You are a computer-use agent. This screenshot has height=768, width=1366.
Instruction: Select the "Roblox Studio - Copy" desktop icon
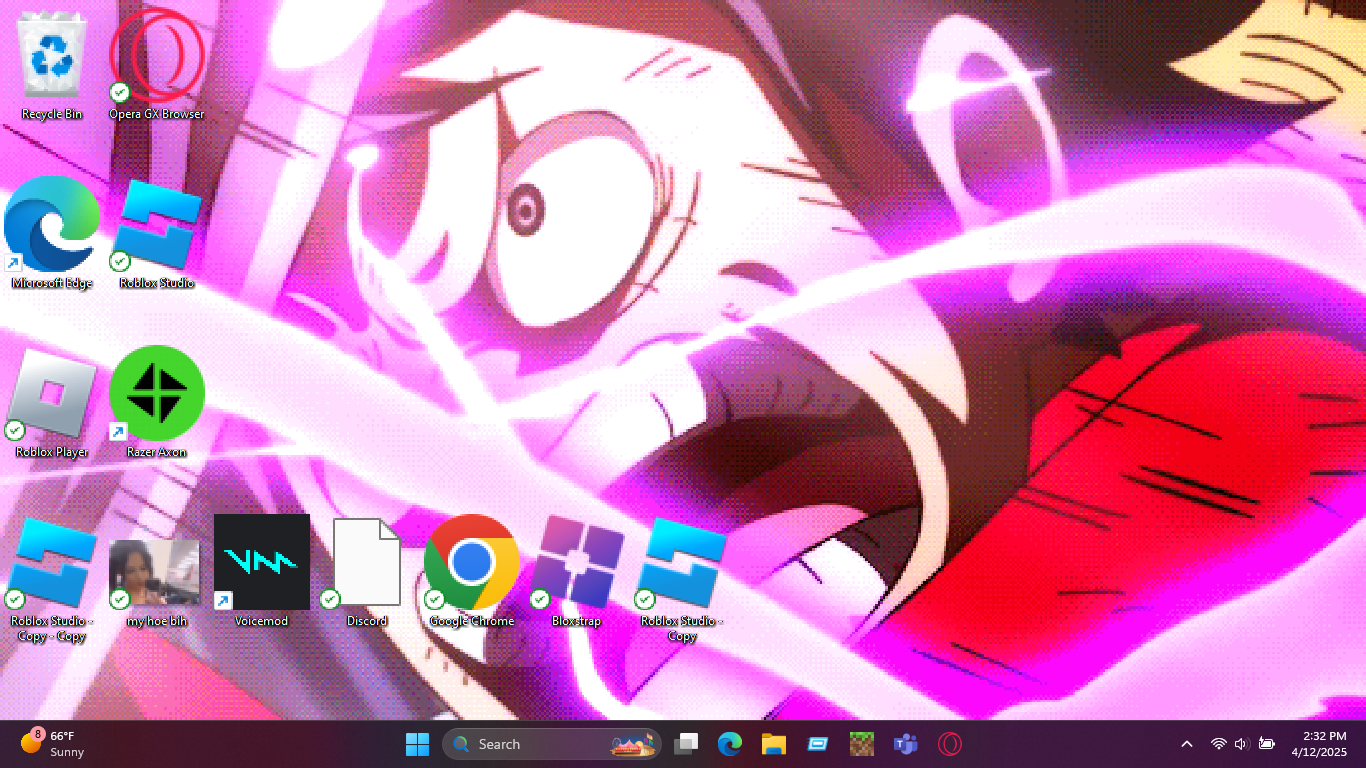pos(682,579)
